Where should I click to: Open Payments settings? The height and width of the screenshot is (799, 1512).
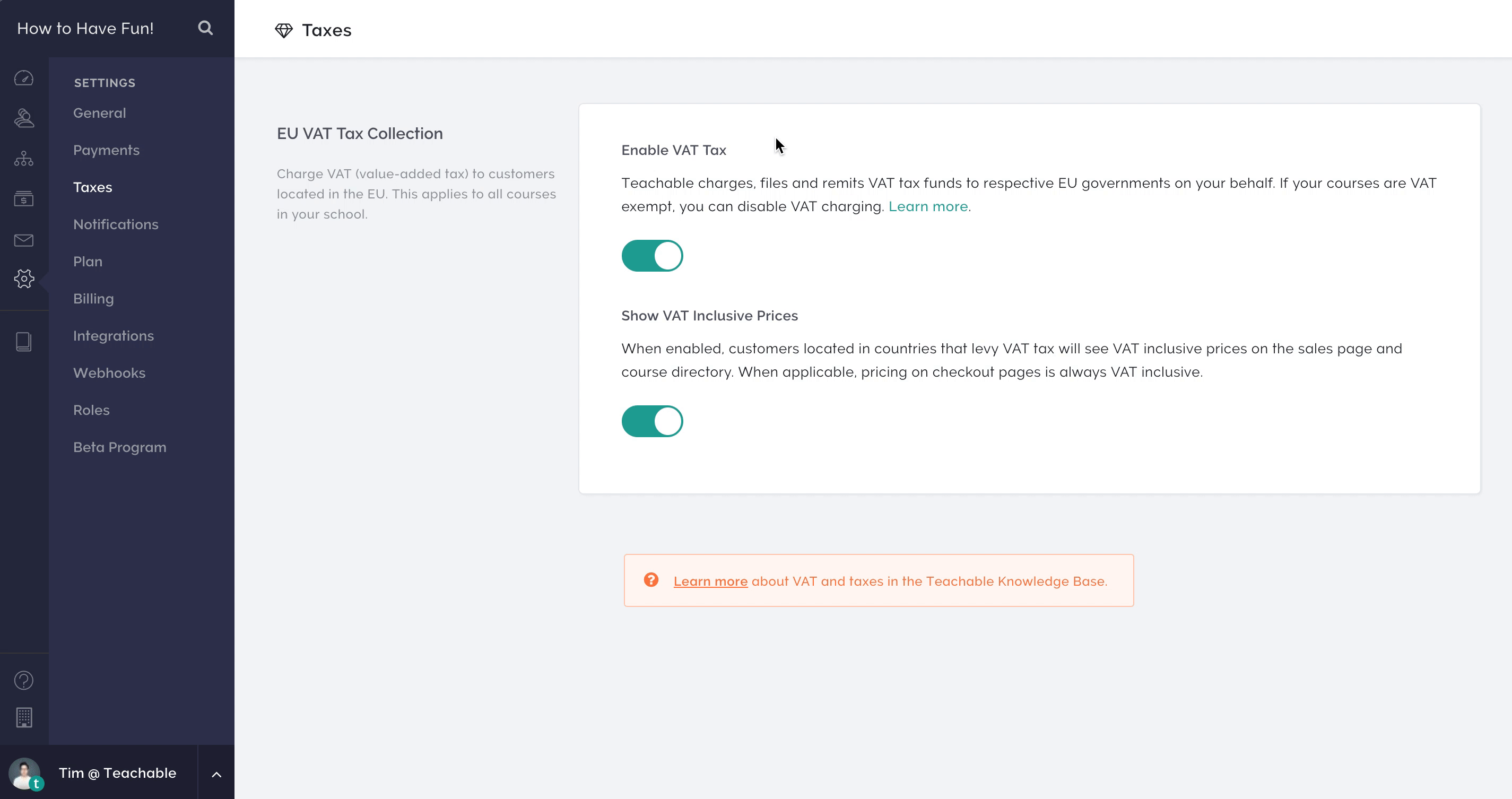click(106, 150)
